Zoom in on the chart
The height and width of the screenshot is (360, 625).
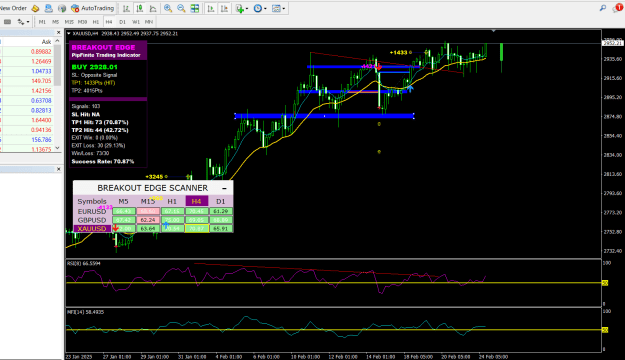coord(168,8)
